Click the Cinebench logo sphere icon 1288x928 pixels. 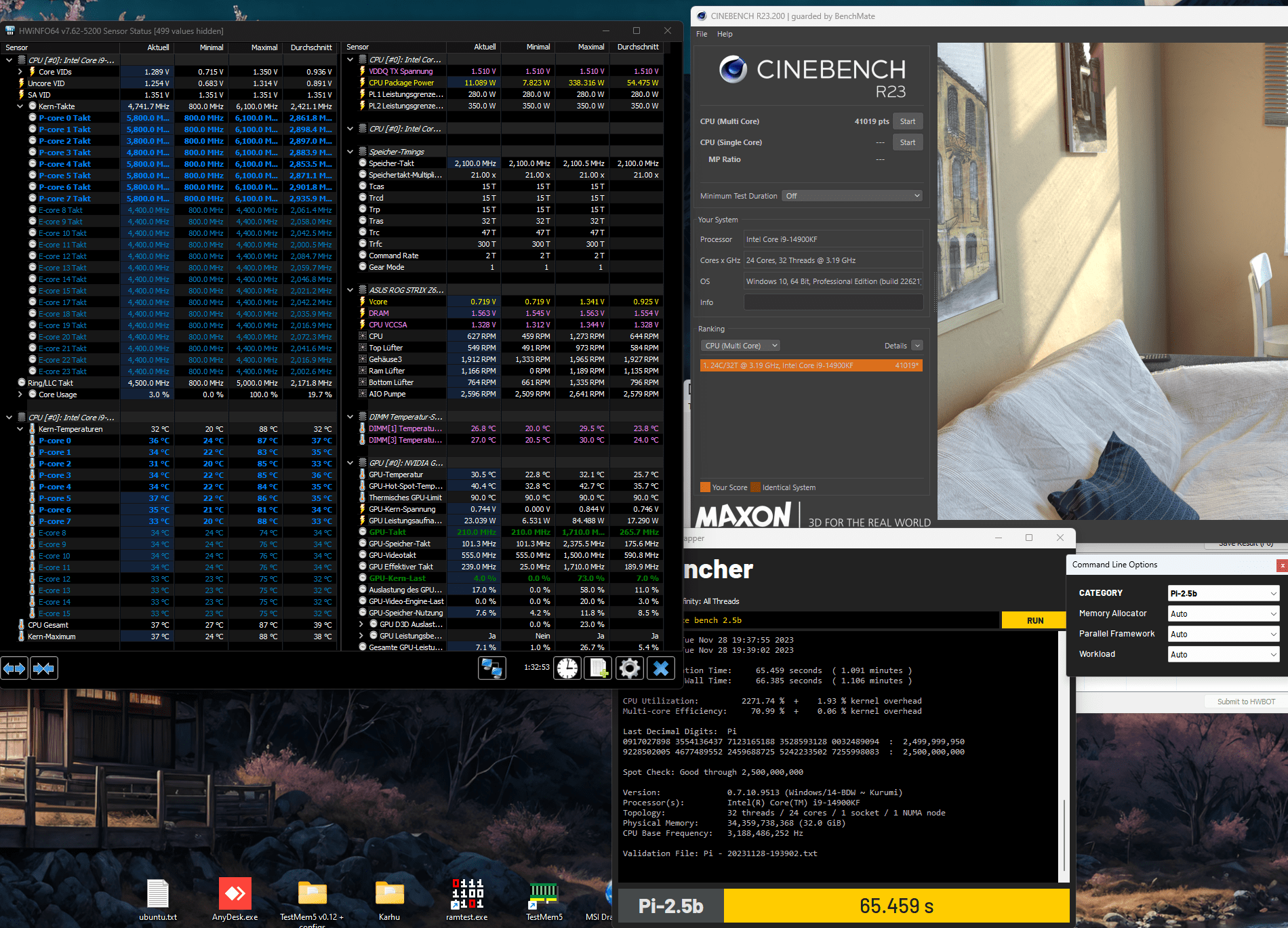coord(733,69)
